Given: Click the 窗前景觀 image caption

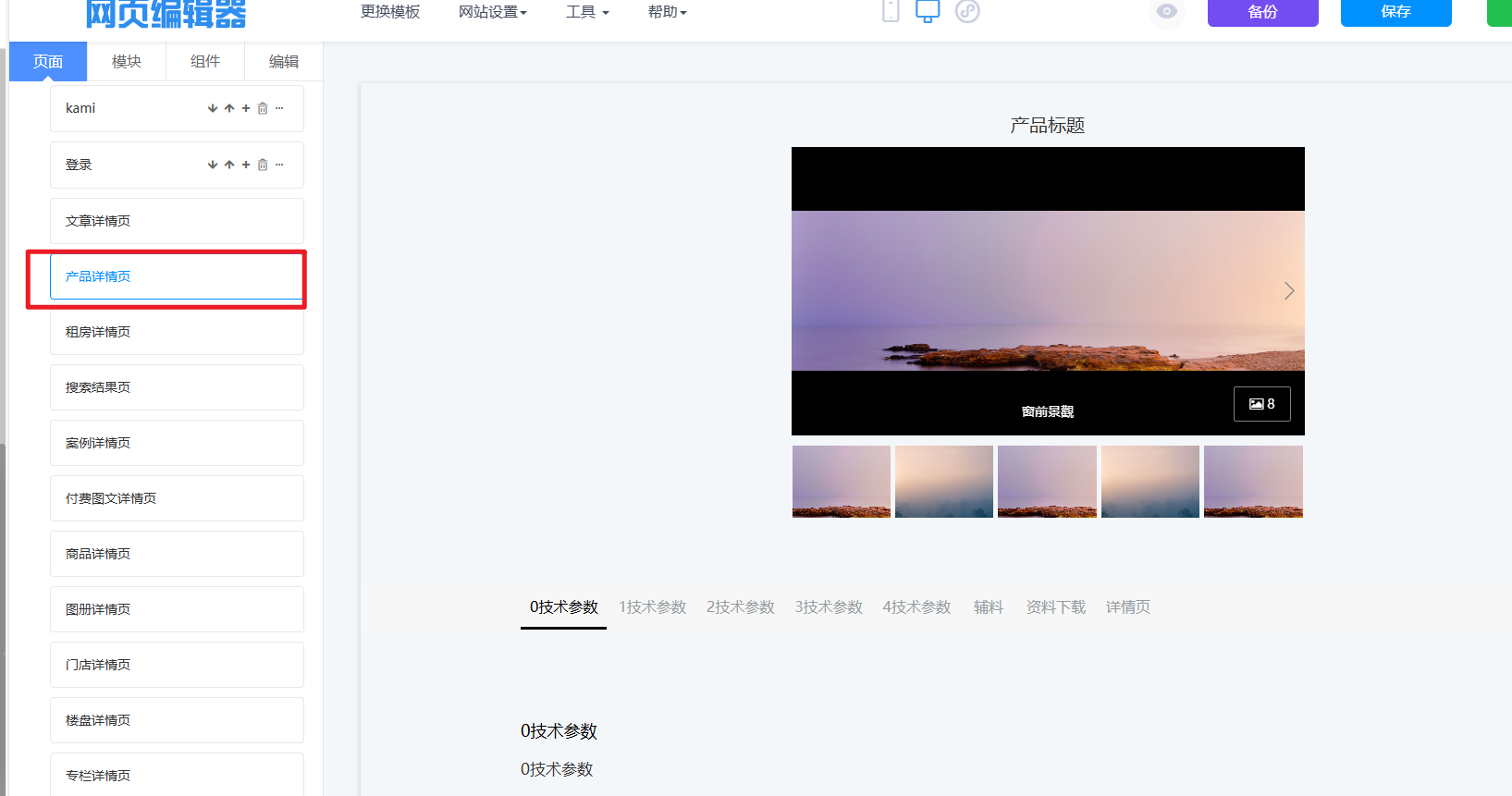Looking at the screenshot, I should [1048, 411].
